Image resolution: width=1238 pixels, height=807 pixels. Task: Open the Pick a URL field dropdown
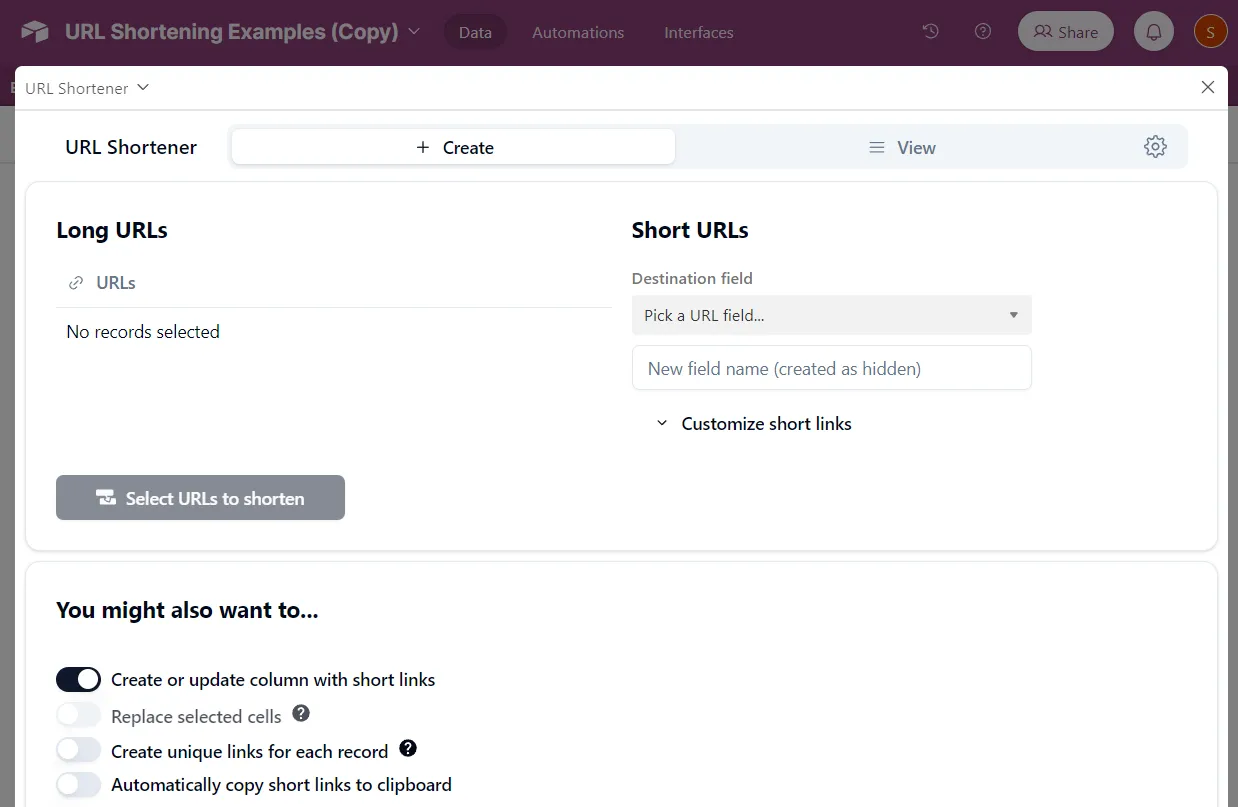pos(831,315)
